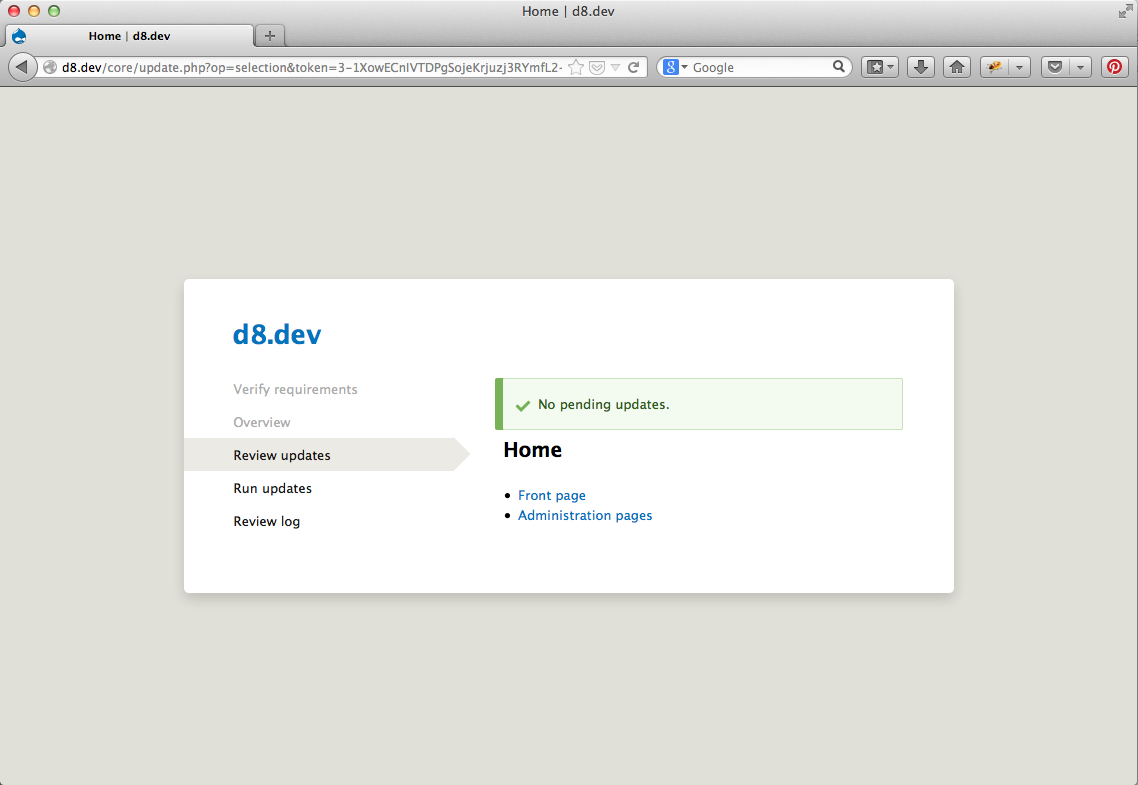
Task: Follow the Administration pages link
Action: 585,515
